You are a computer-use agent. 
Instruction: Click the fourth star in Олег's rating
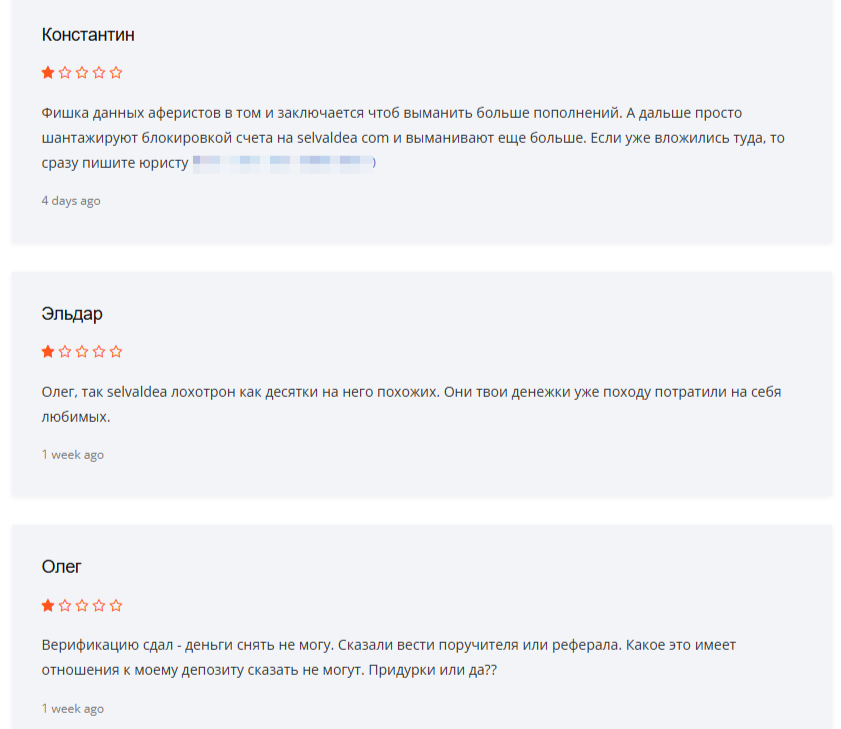click(99, 605)
